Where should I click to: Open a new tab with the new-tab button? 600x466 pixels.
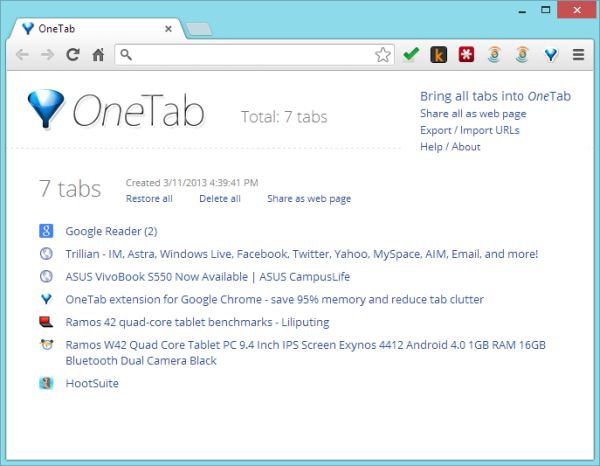click(x=198, y=29)
